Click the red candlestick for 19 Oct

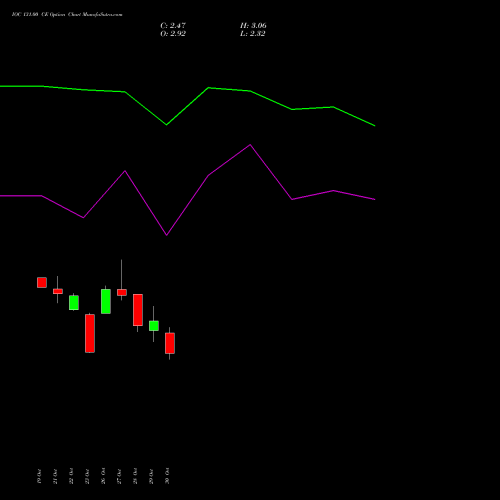click(42, 282)
